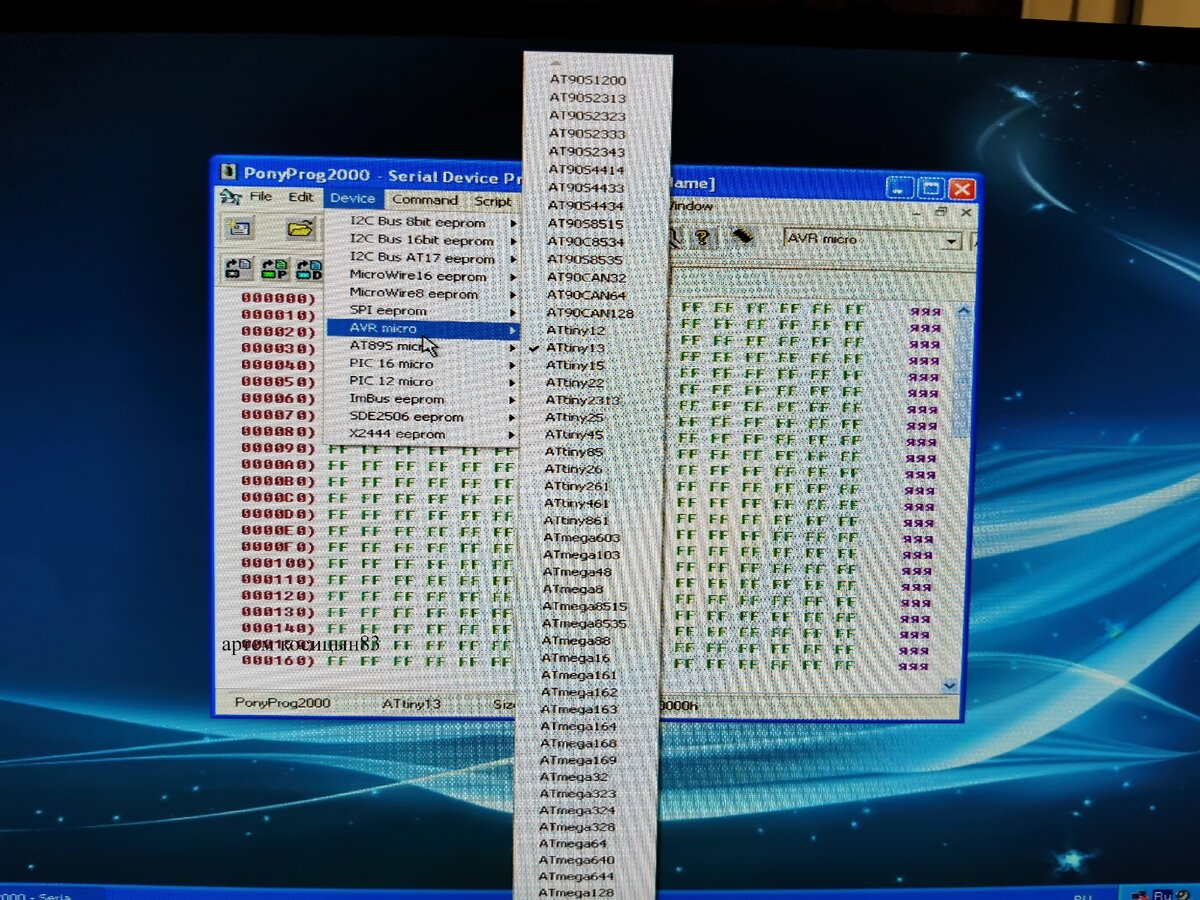
Task: Expand SPI eeprom submenu
Action: 424,311
